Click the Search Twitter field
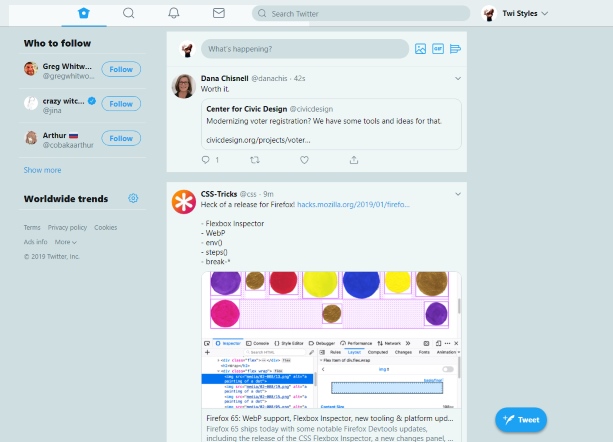The width and height of the screenshot is (613, 442). (x=361, y=14)
